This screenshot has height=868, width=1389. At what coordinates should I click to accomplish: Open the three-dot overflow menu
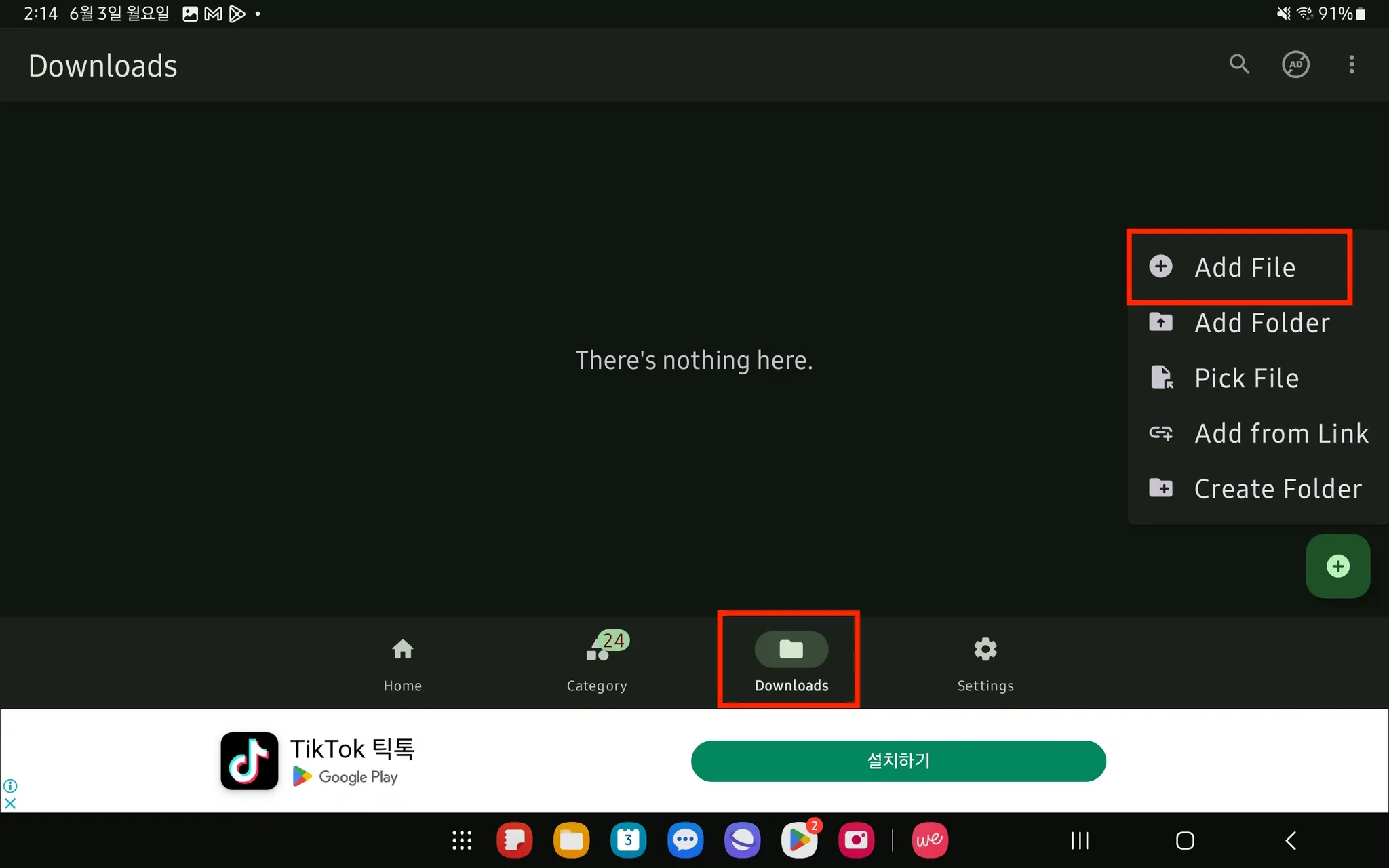coord(1351,64)
